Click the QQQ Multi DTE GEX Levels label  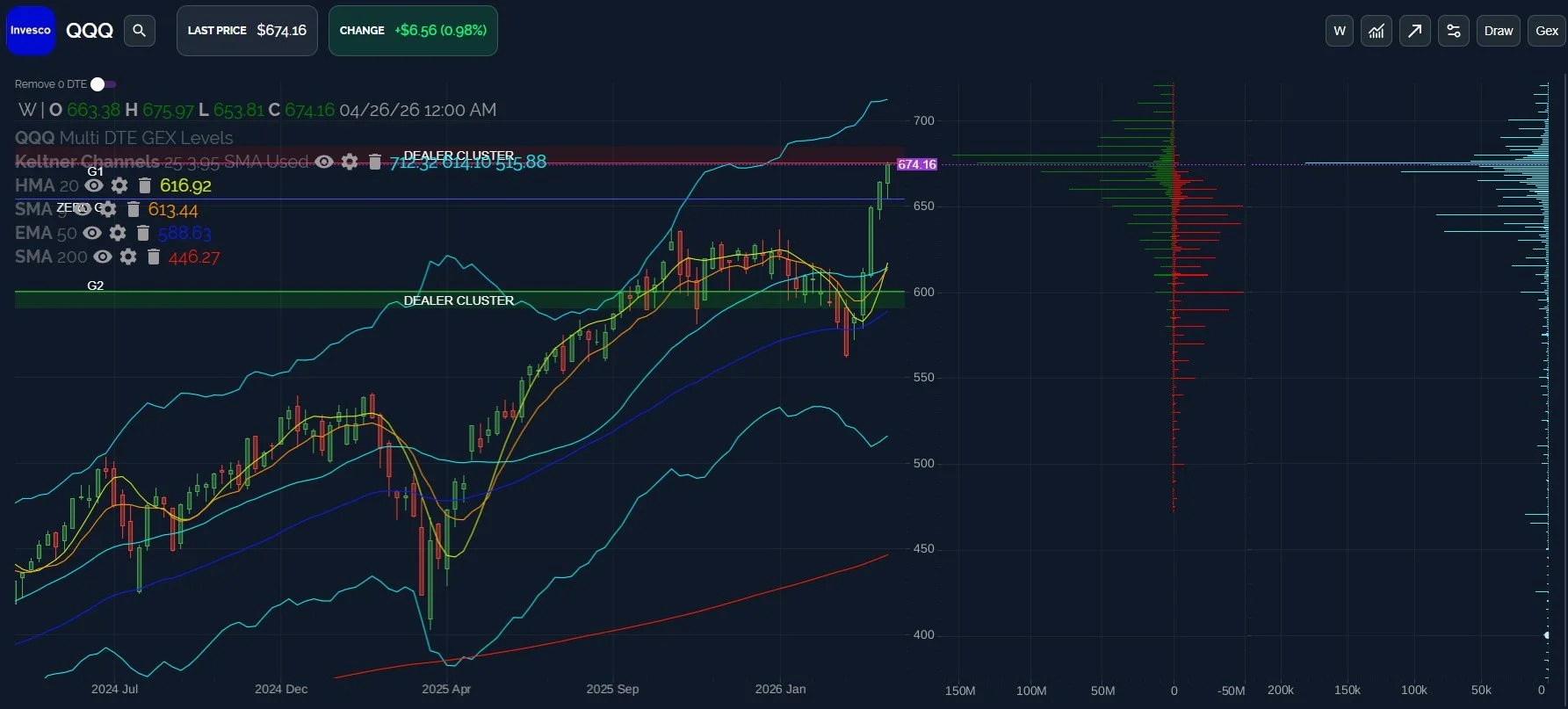tap(124, 138)
